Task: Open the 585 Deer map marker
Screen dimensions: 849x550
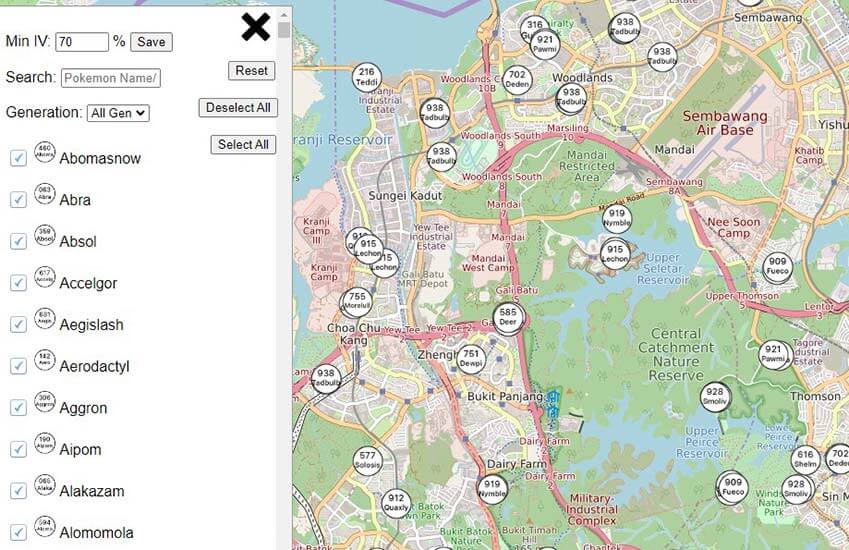Action: (x=508, y=319)
